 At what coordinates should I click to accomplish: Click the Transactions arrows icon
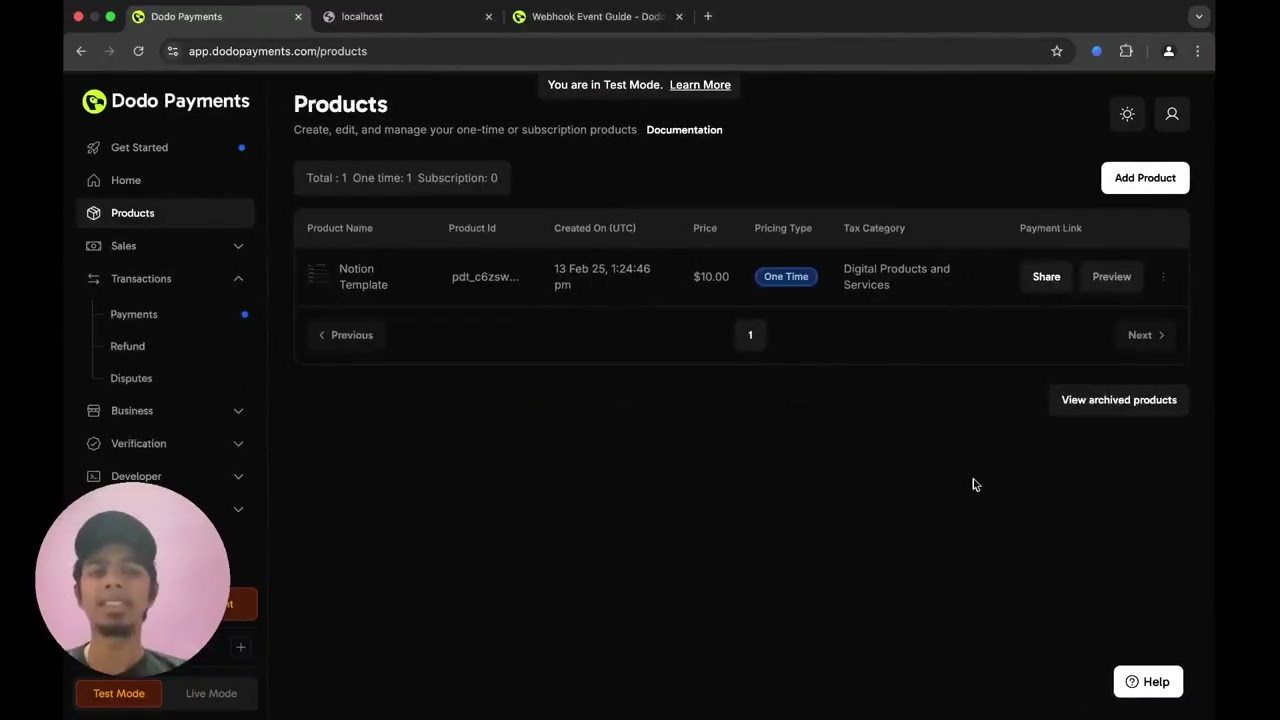(93, 279)
